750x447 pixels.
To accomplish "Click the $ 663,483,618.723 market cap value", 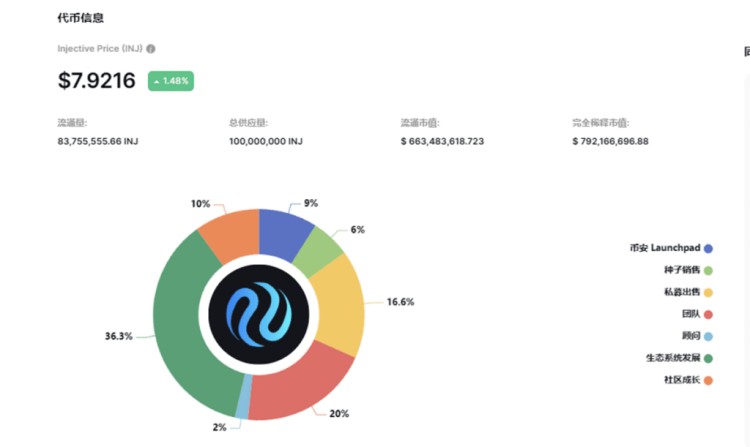I will 442,142.
